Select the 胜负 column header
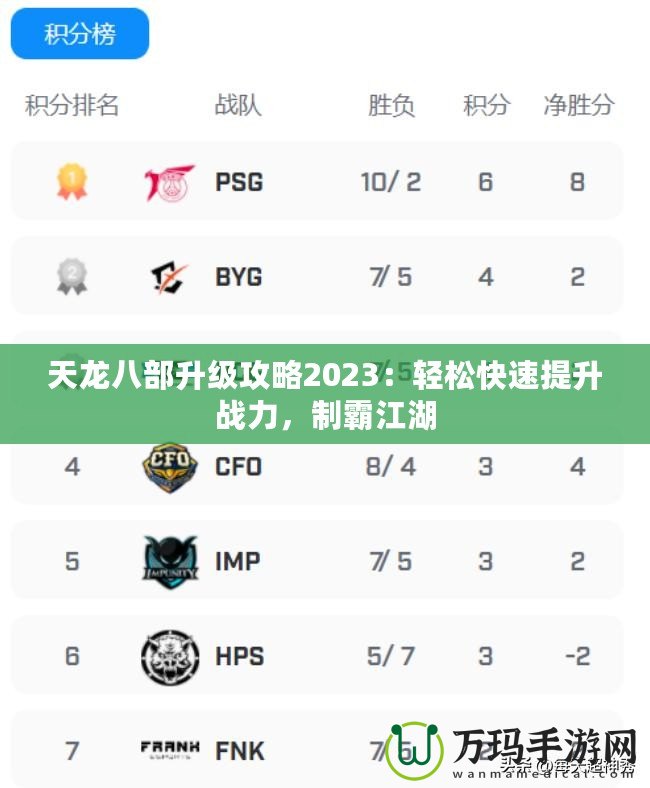This screenshot has height=788, width=650. click(x=391, y=106)
